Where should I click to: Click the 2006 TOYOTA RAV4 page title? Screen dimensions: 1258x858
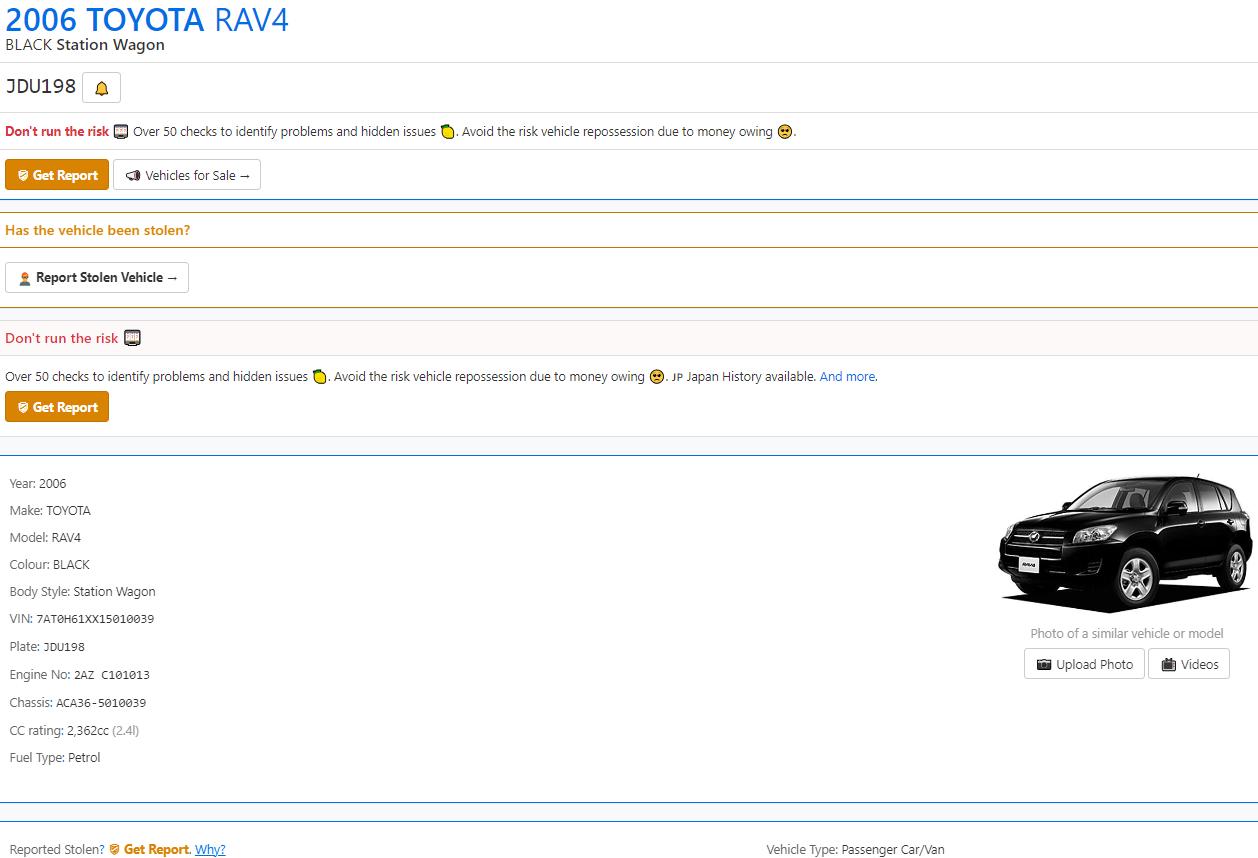click(147, 19)
